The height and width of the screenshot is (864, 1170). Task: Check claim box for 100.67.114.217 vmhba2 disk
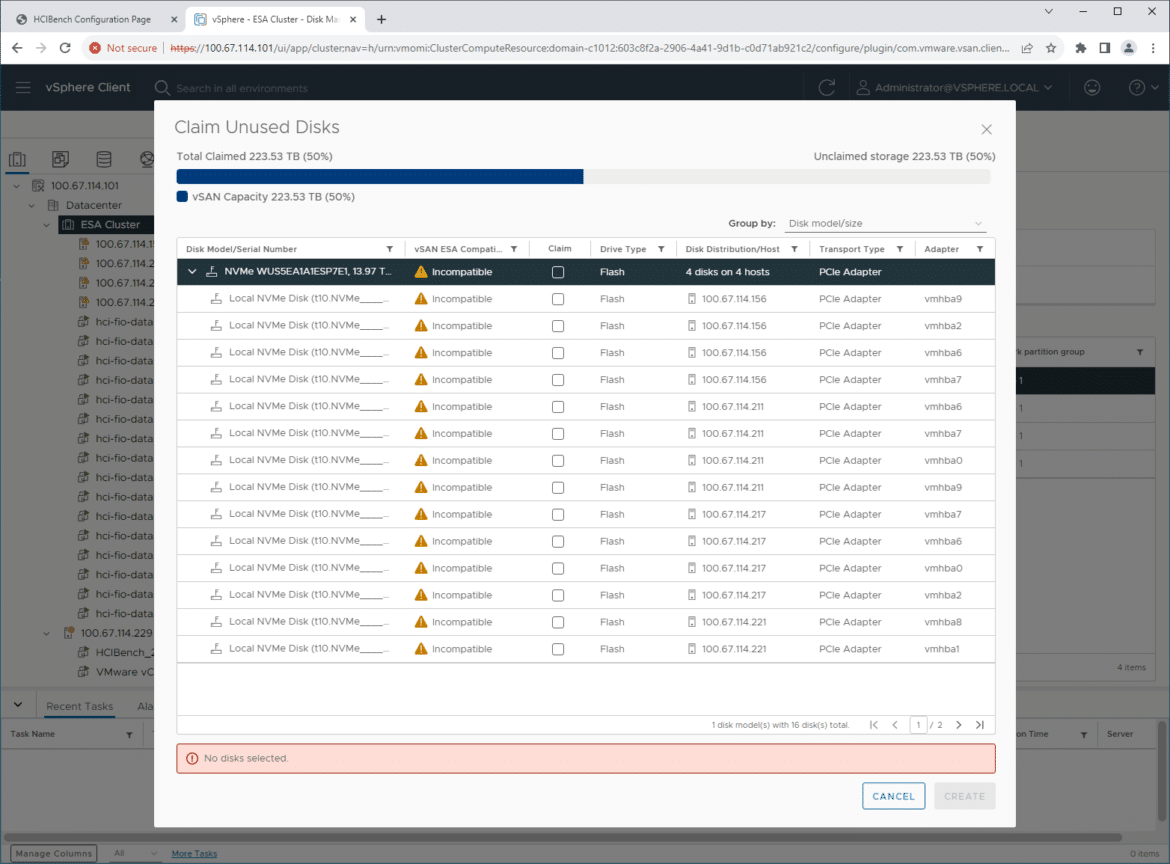tap(557, 595)
